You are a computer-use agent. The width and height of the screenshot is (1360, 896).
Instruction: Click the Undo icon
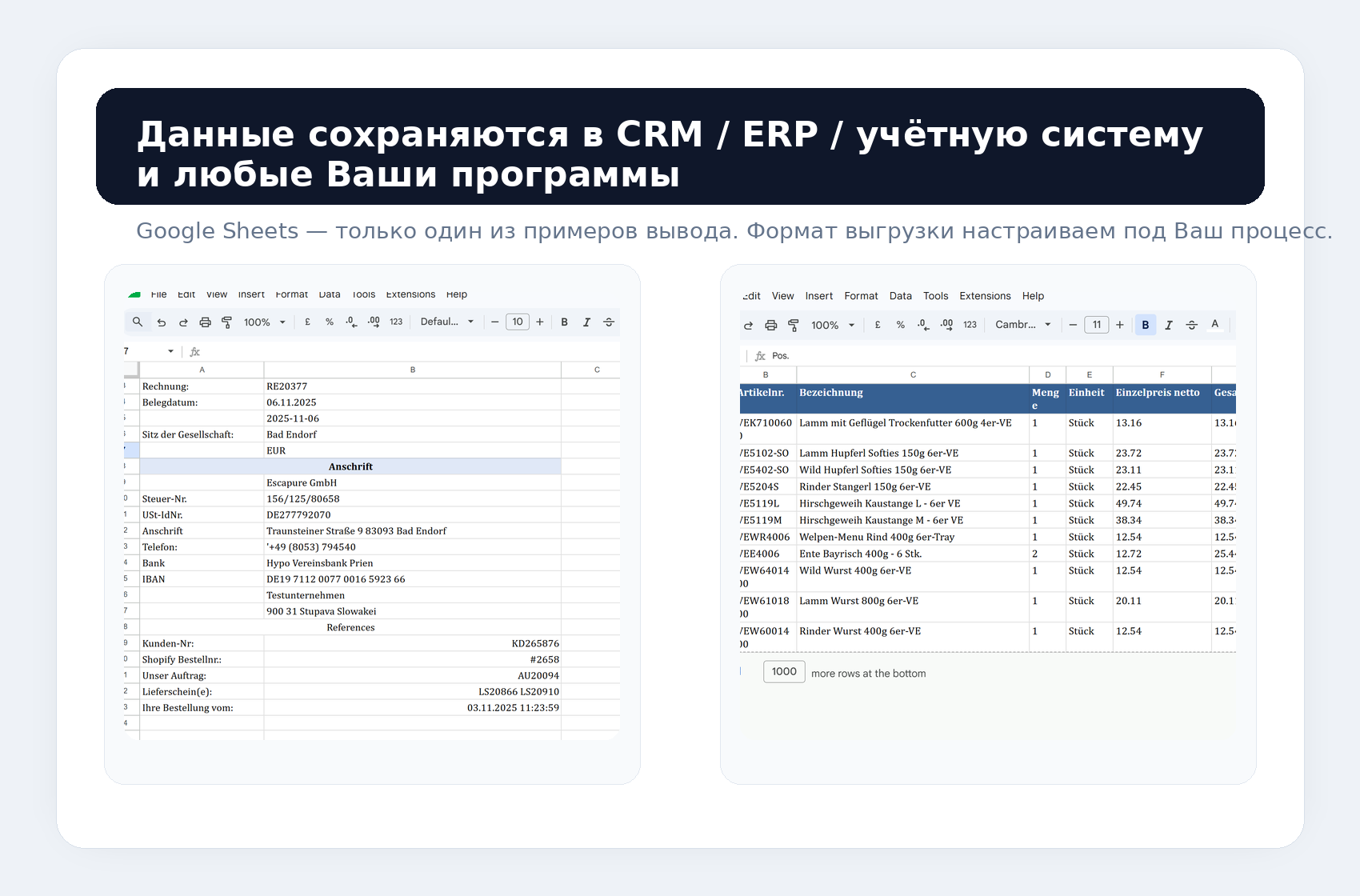point(161,322)
